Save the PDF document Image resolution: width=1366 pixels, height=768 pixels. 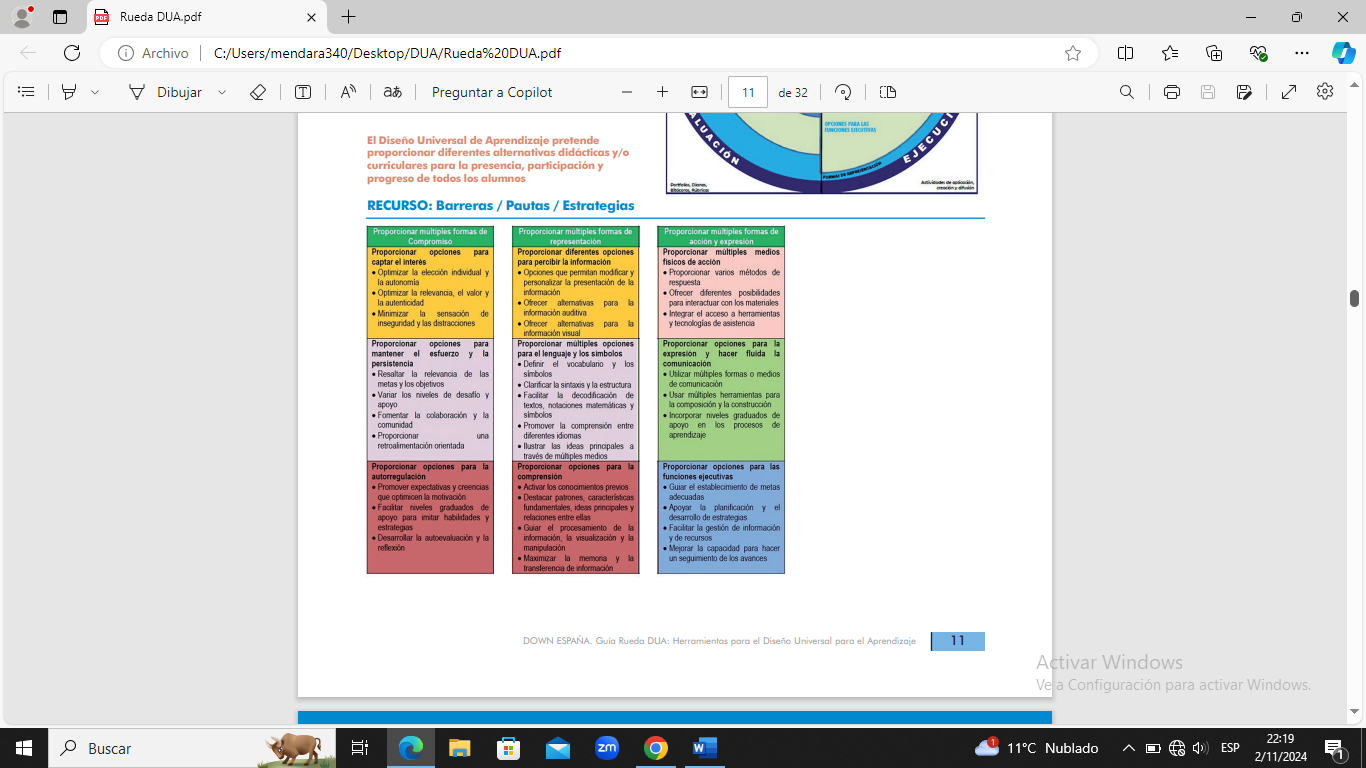pyautogui.click(x=1208, y=92)
